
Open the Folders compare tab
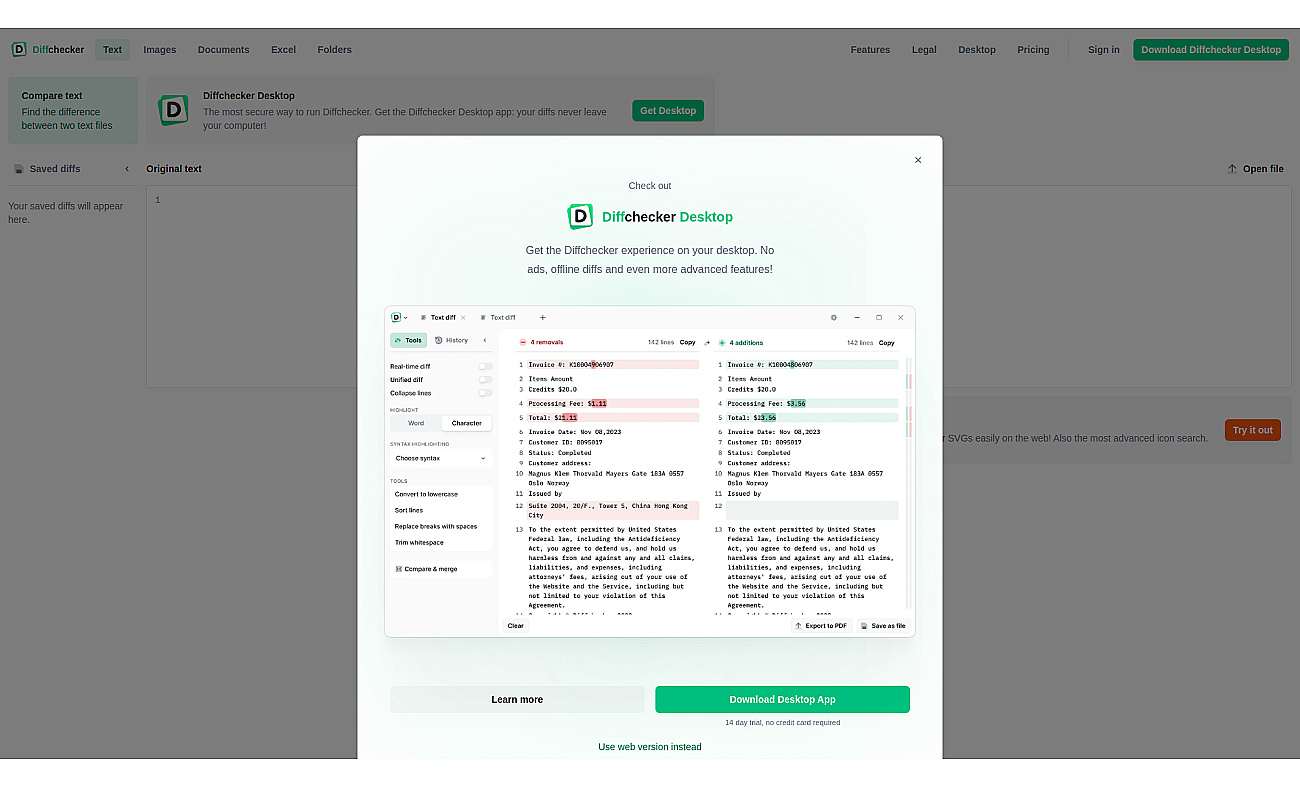point(334,49)
